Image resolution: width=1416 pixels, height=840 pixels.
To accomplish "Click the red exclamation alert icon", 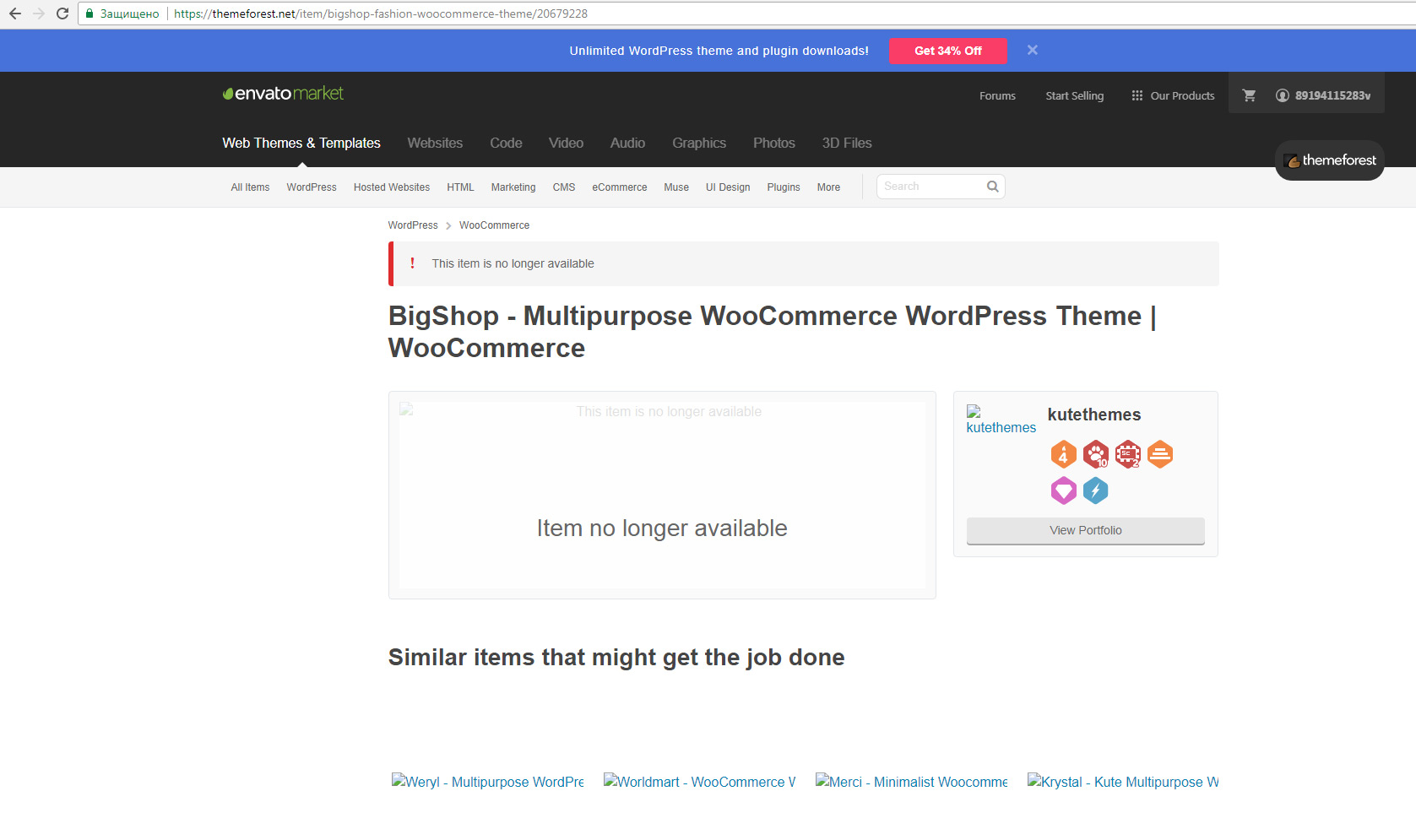I will pos(412,263).
